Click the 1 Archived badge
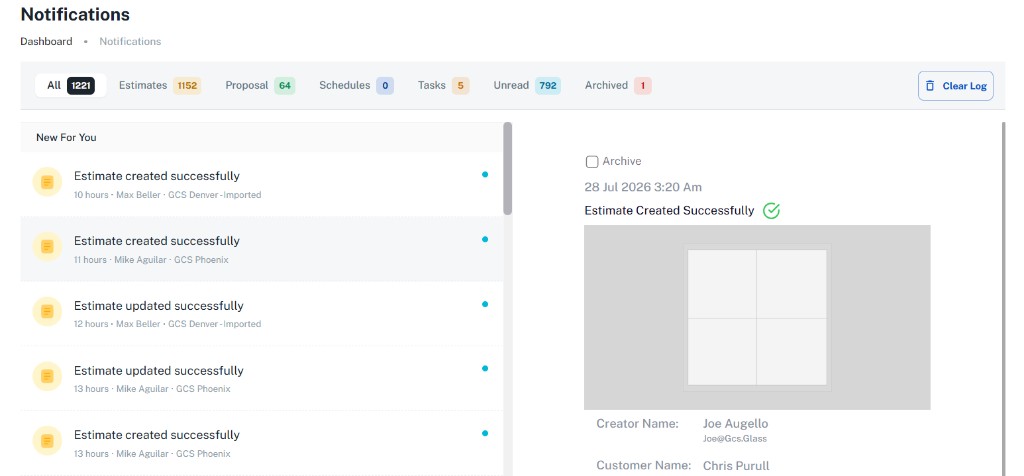The image size is (1024, 476). (x=643, y=86)
